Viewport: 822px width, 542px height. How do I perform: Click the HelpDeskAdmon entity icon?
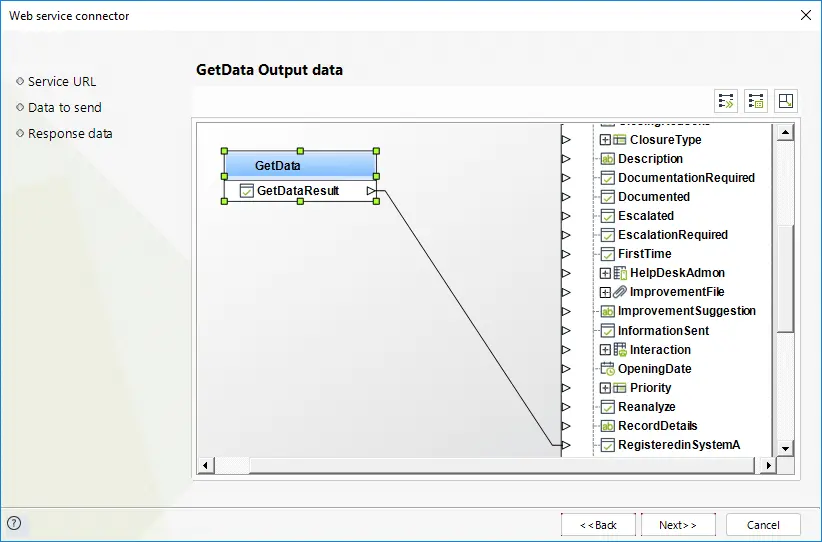tap(620, 273)
